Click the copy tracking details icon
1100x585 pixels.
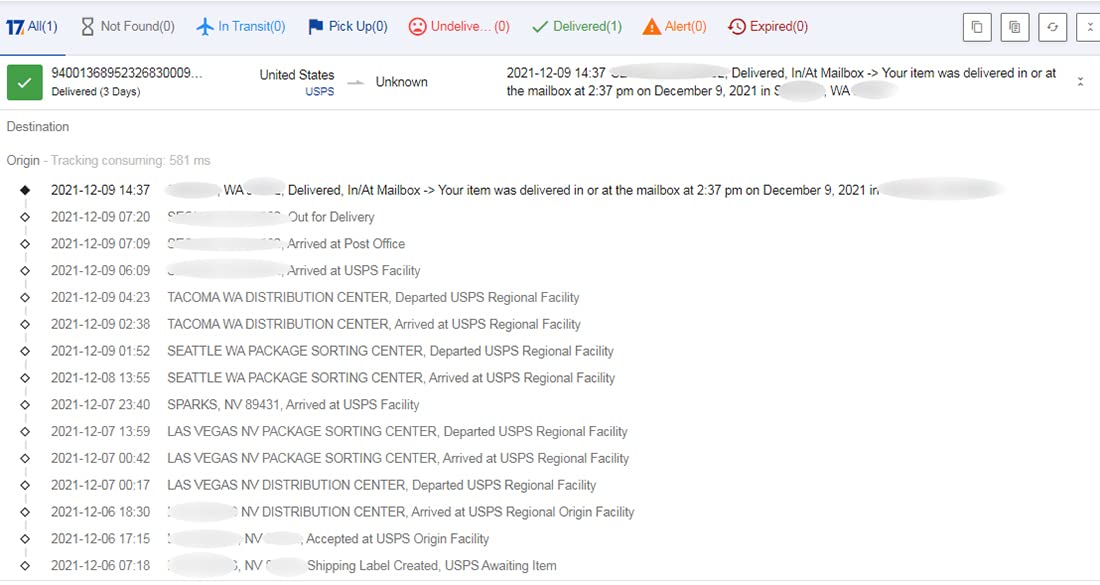pyautogui.click(x=1014, y=27)
